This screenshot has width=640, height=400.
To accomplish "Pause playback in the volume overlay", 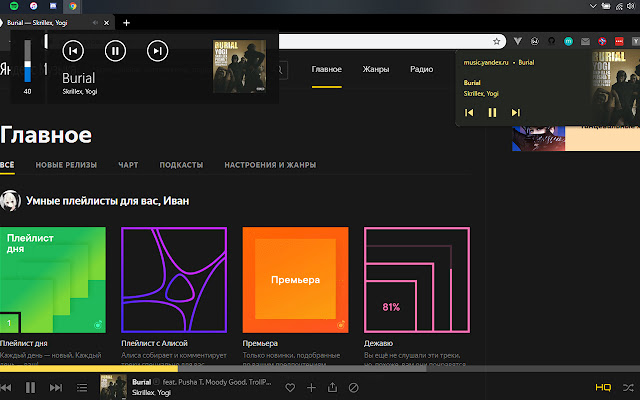I will 116,51.
